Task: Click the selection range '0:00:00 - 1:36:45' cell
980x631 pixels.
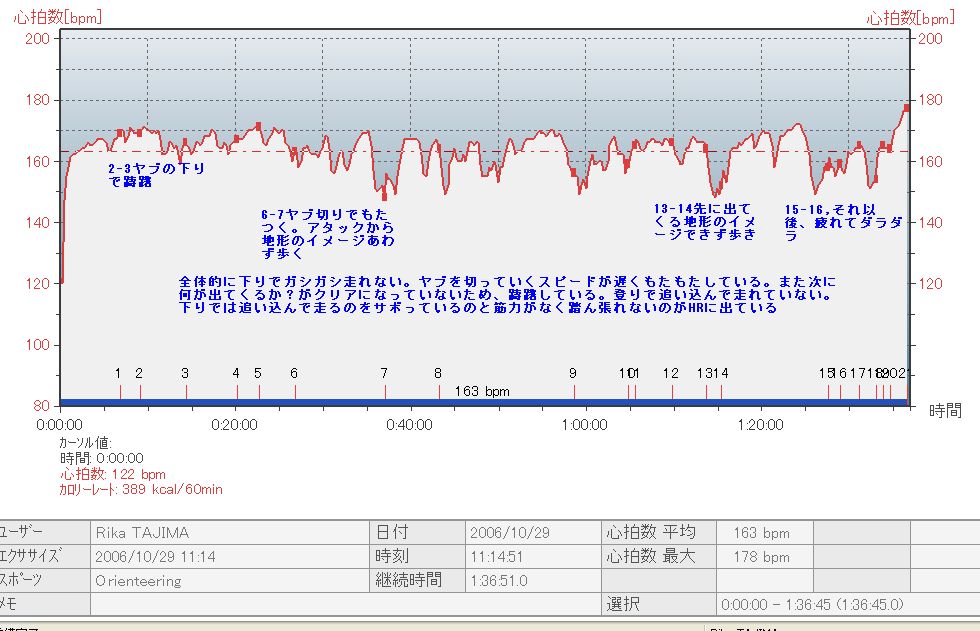Action: point(848,604)
